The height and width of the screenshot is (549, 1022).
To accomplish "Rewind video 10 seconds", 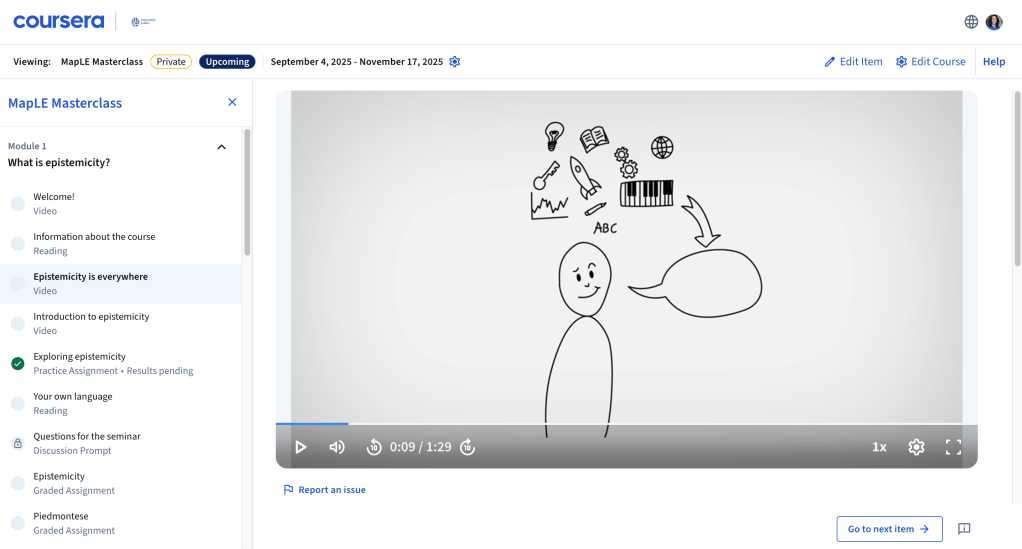I will [374, 447].
